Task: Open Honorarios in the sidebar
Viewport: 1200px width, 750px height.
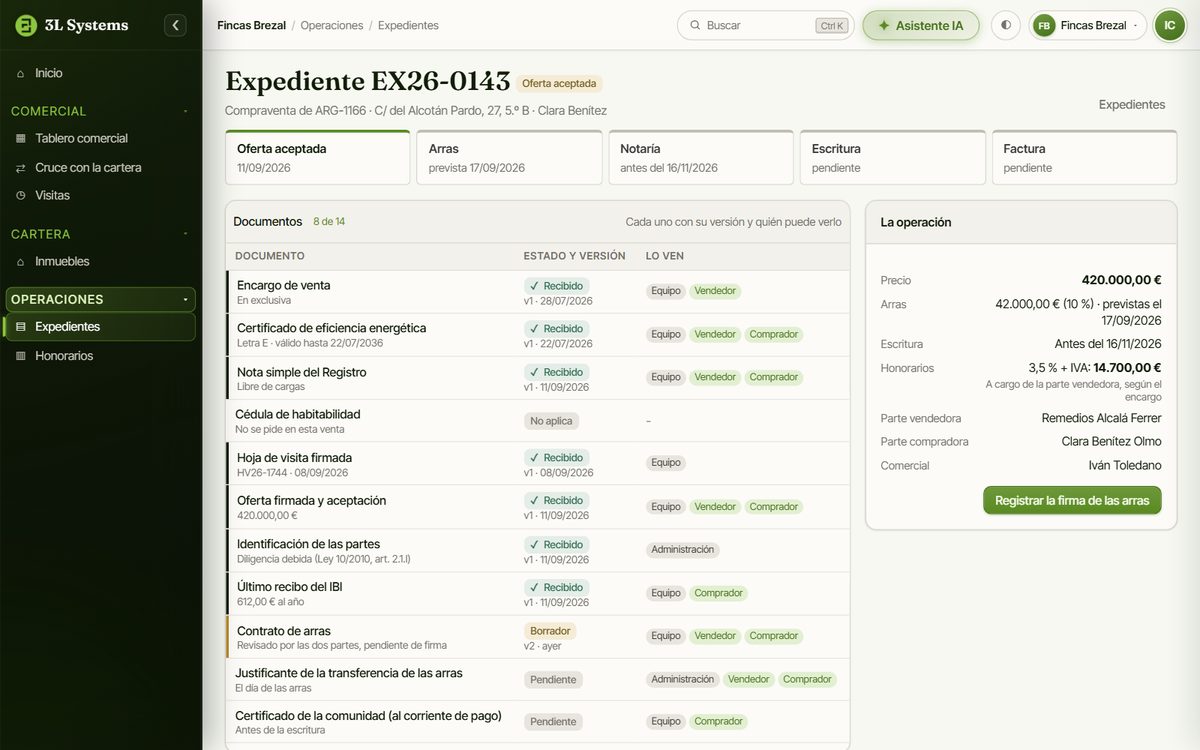Action: [x=100, y=355]
